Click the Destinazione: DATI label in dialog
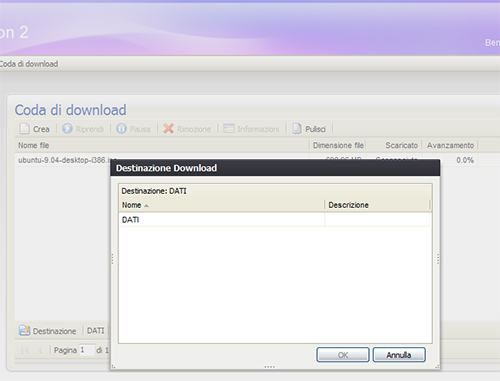Viewport: 500px width, 381px height. click(154, 191)
